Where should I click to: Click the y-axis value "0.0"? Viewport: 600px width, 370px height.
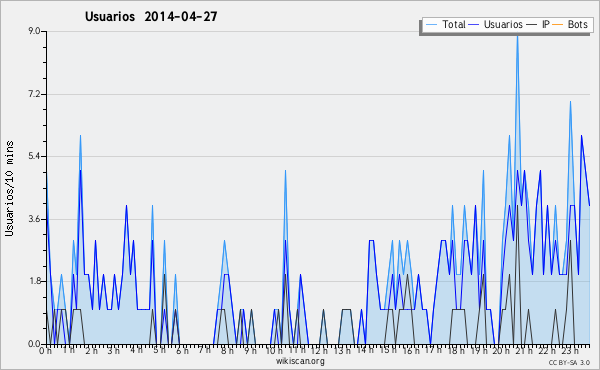pyautogui.click(x=34, y=344)
